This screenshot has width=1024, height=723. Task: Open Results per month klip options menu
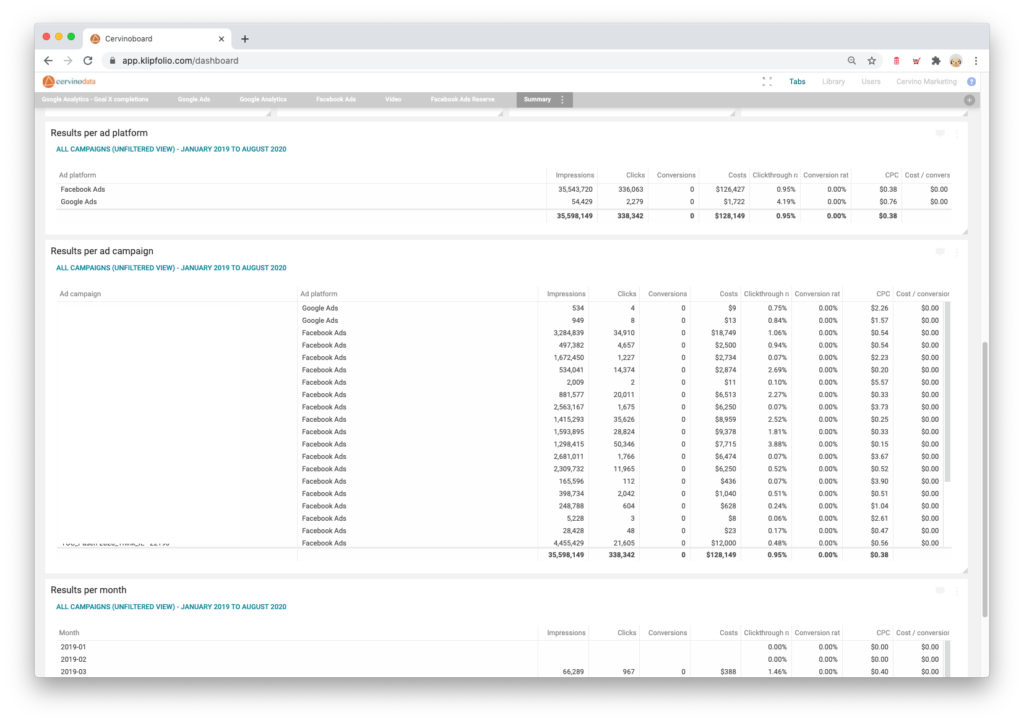click(x=957, y=590)
